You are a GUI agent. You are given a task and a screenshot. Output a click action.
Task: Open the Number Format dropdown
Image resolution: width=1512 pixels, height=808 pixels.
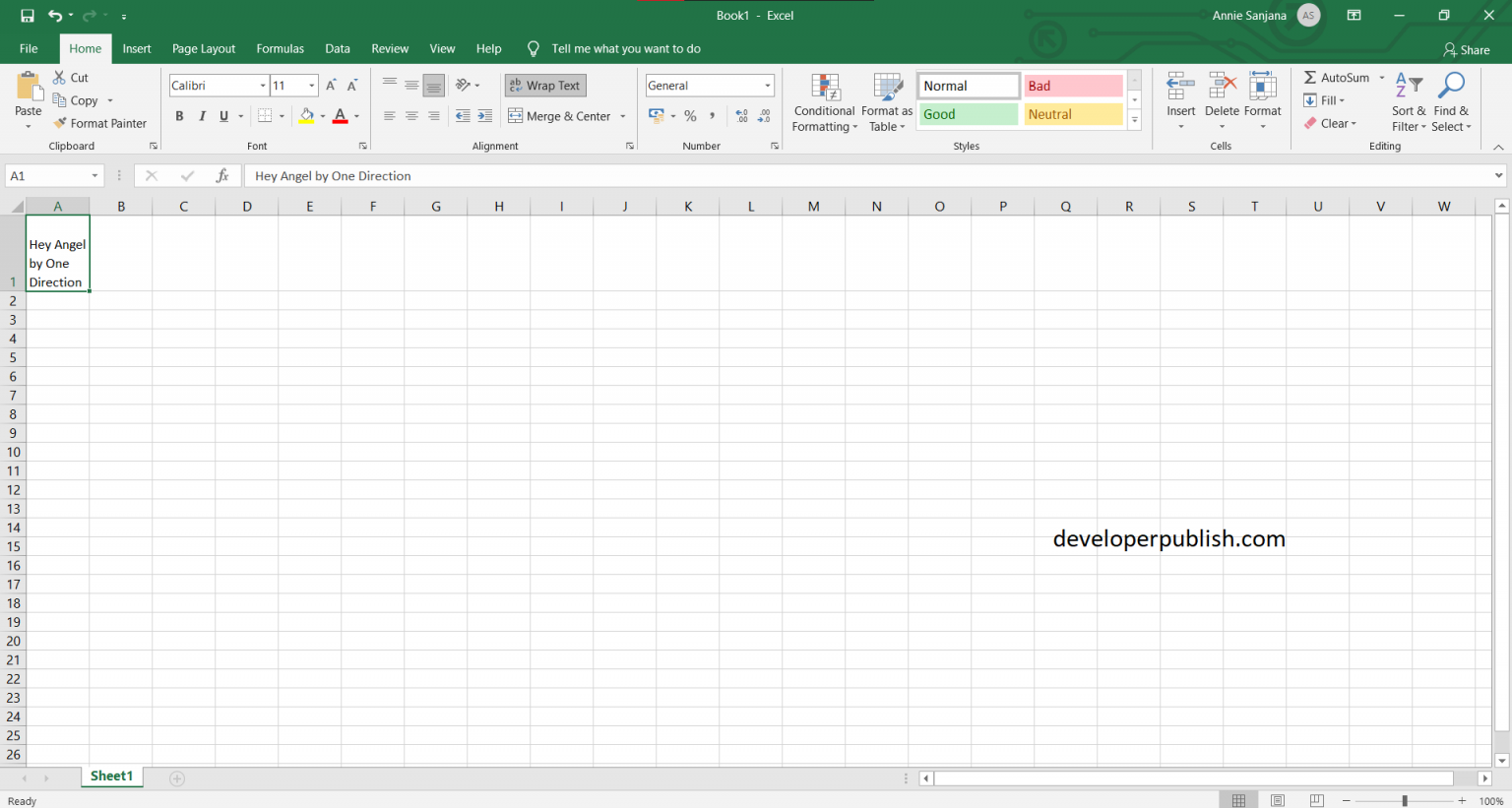tap(767, 85)
